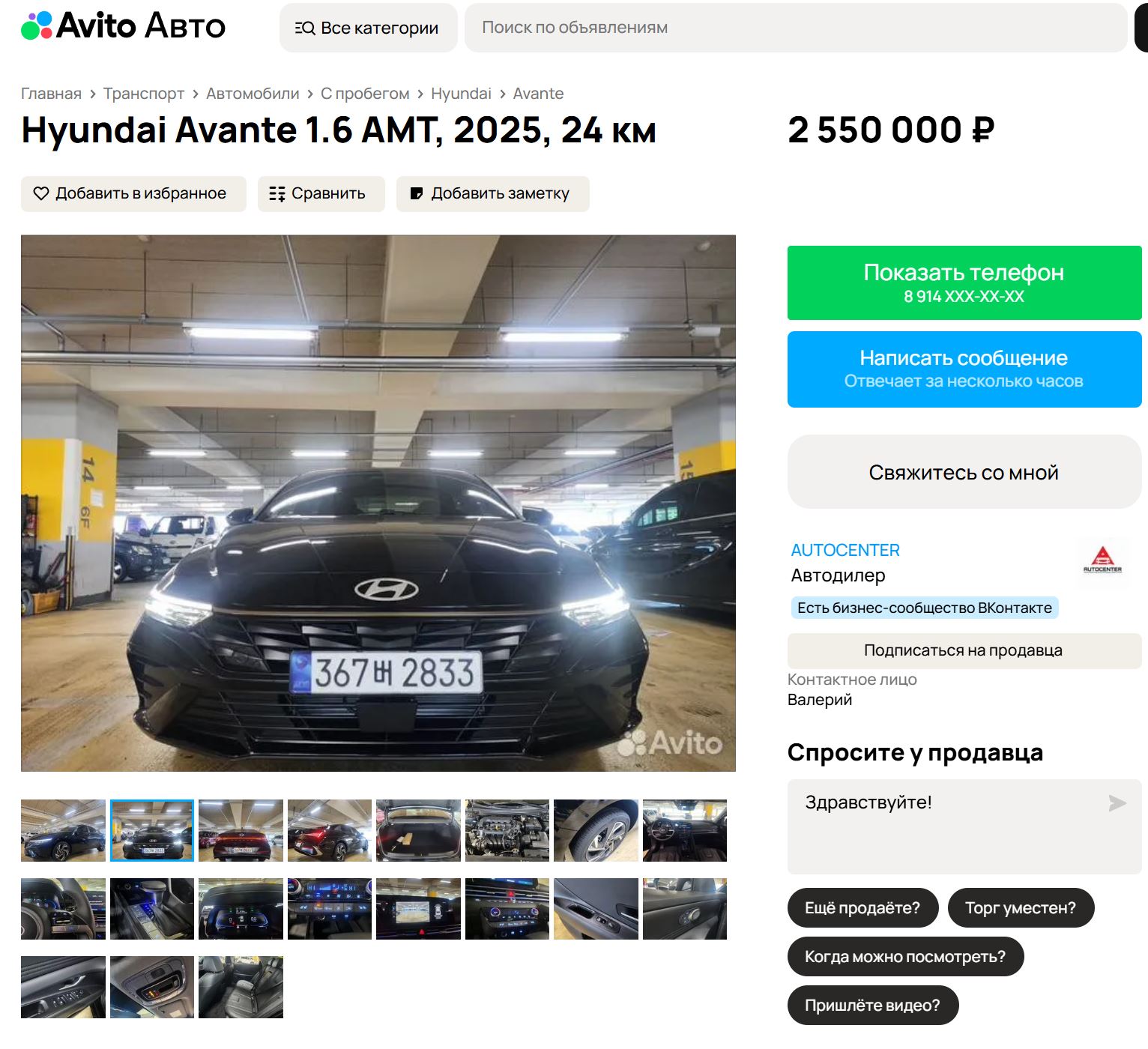
Task: Open the Все категории menu
Action: point(368,28)
